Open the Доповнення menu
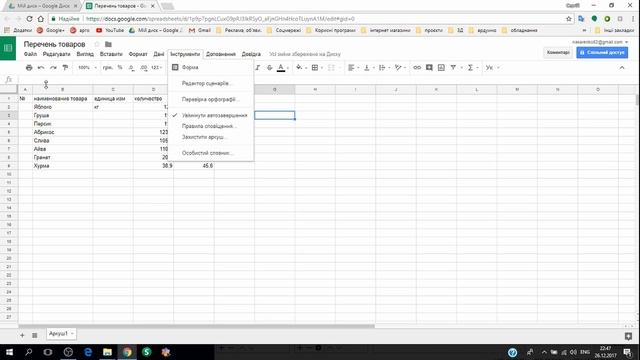 [221, 54]
